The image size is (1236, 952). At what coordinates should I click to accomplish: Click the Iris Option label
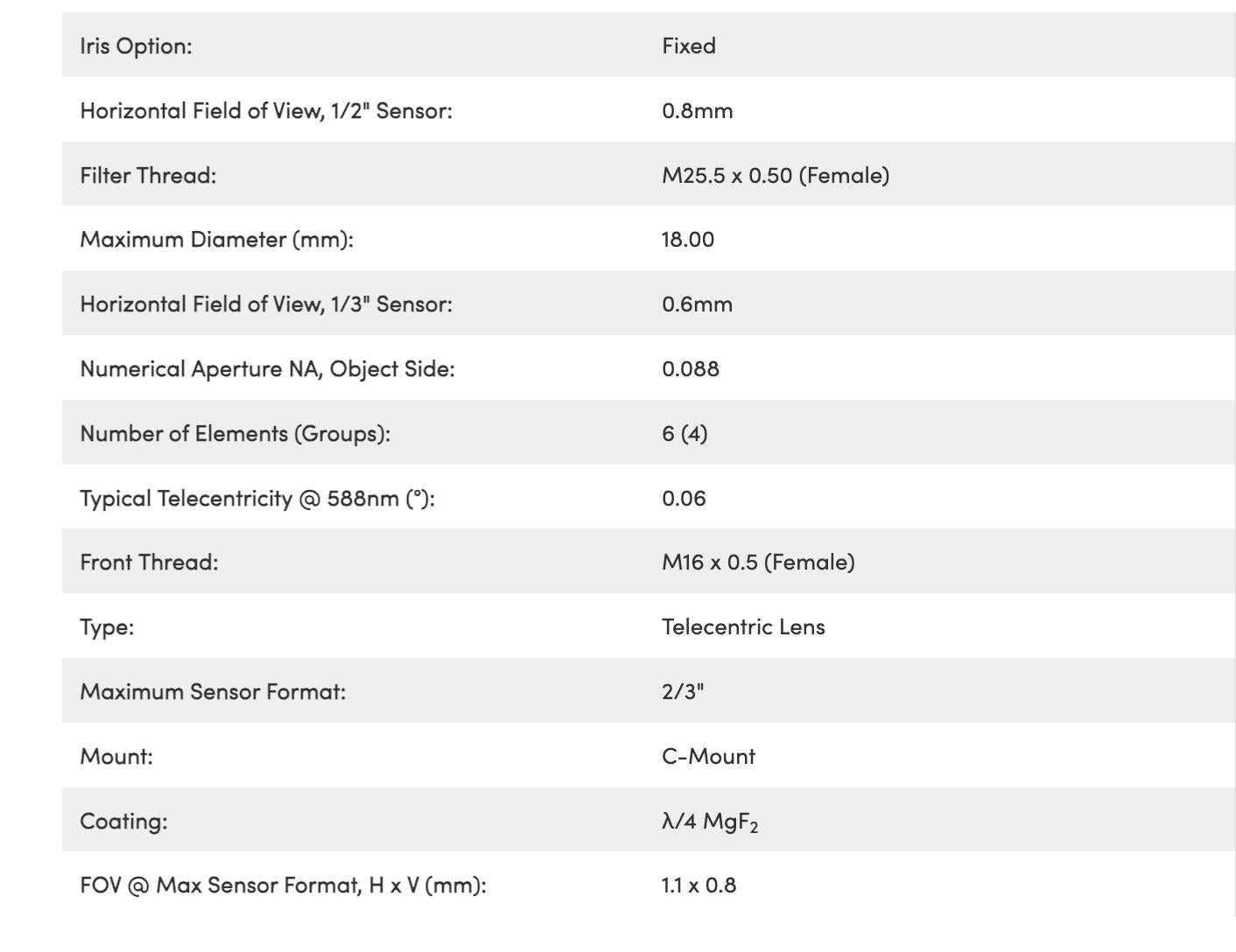point(136,45)
